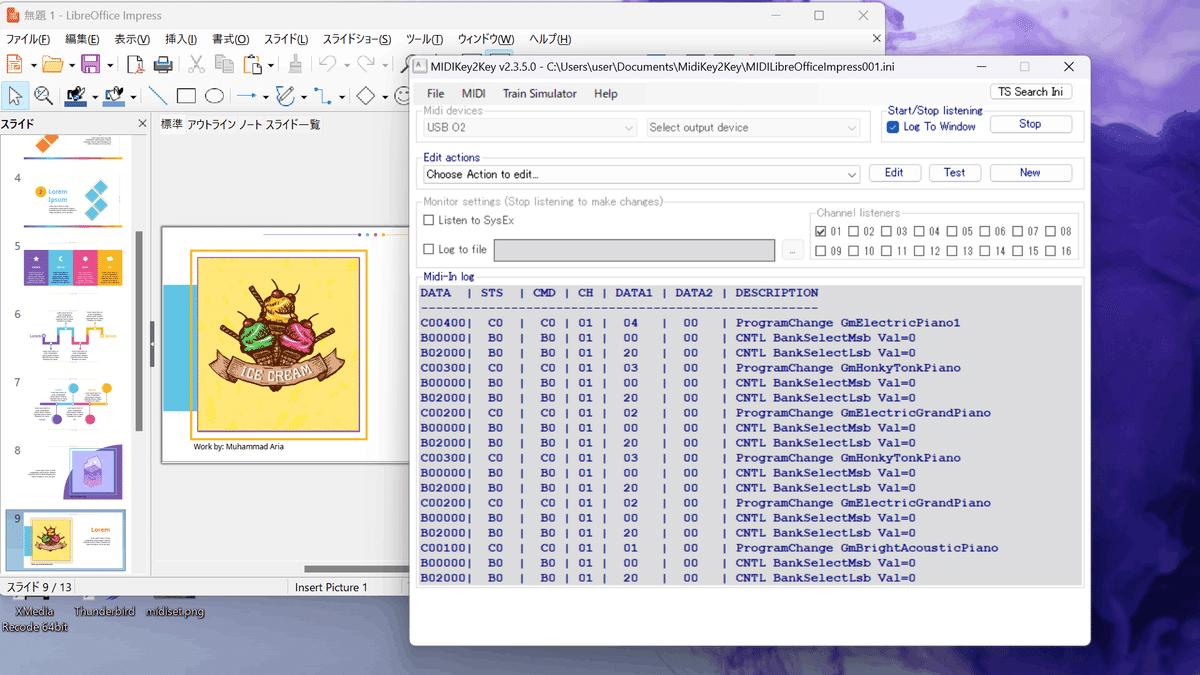Screen dimensions: 1200x675
Task: Enable the Listen to SysEx checkbox
Action: (429, 220)
